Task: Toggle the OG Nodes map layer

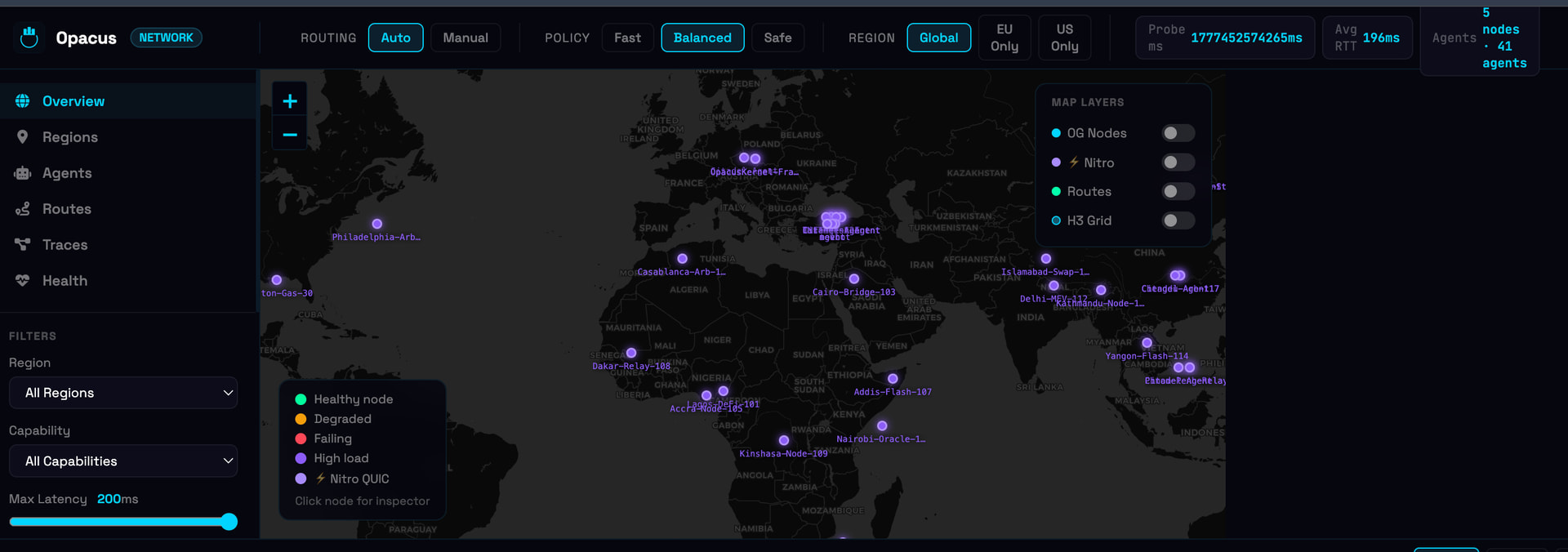Action: tap(1178, 133)
